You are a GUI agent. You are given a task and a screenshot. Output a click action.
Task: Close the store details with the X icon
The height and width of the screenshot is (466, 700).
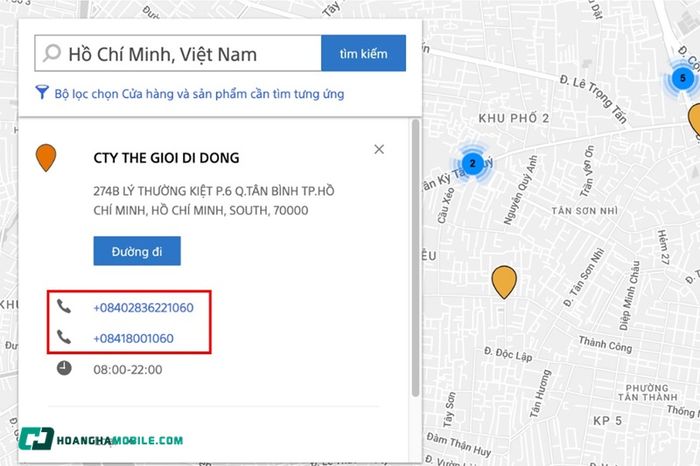tap(379, 149)
